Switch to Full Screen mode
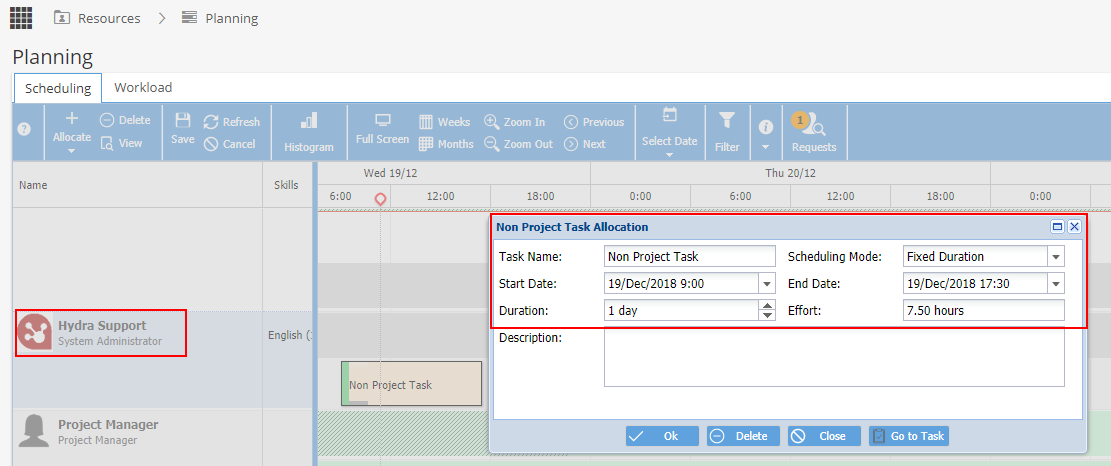 (x=383, y=129)
